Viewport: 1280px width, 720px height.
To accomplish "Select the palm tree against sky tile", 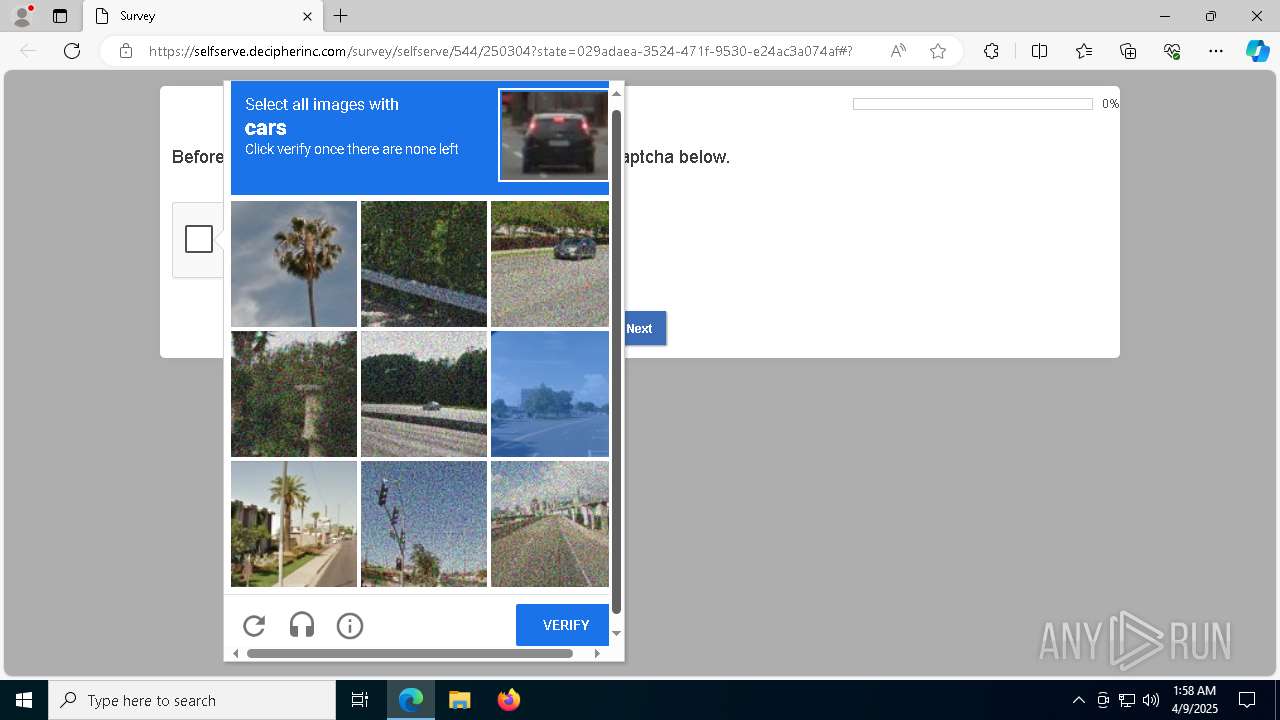I will [294, 264].
